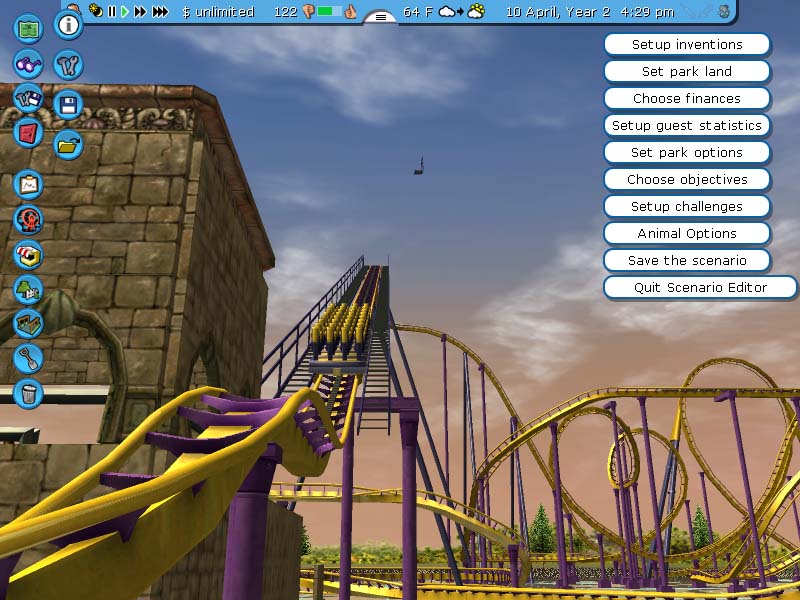Open Set park options
Image resolution: width=800 pixels, height=600 pixels.
point(687,153)
